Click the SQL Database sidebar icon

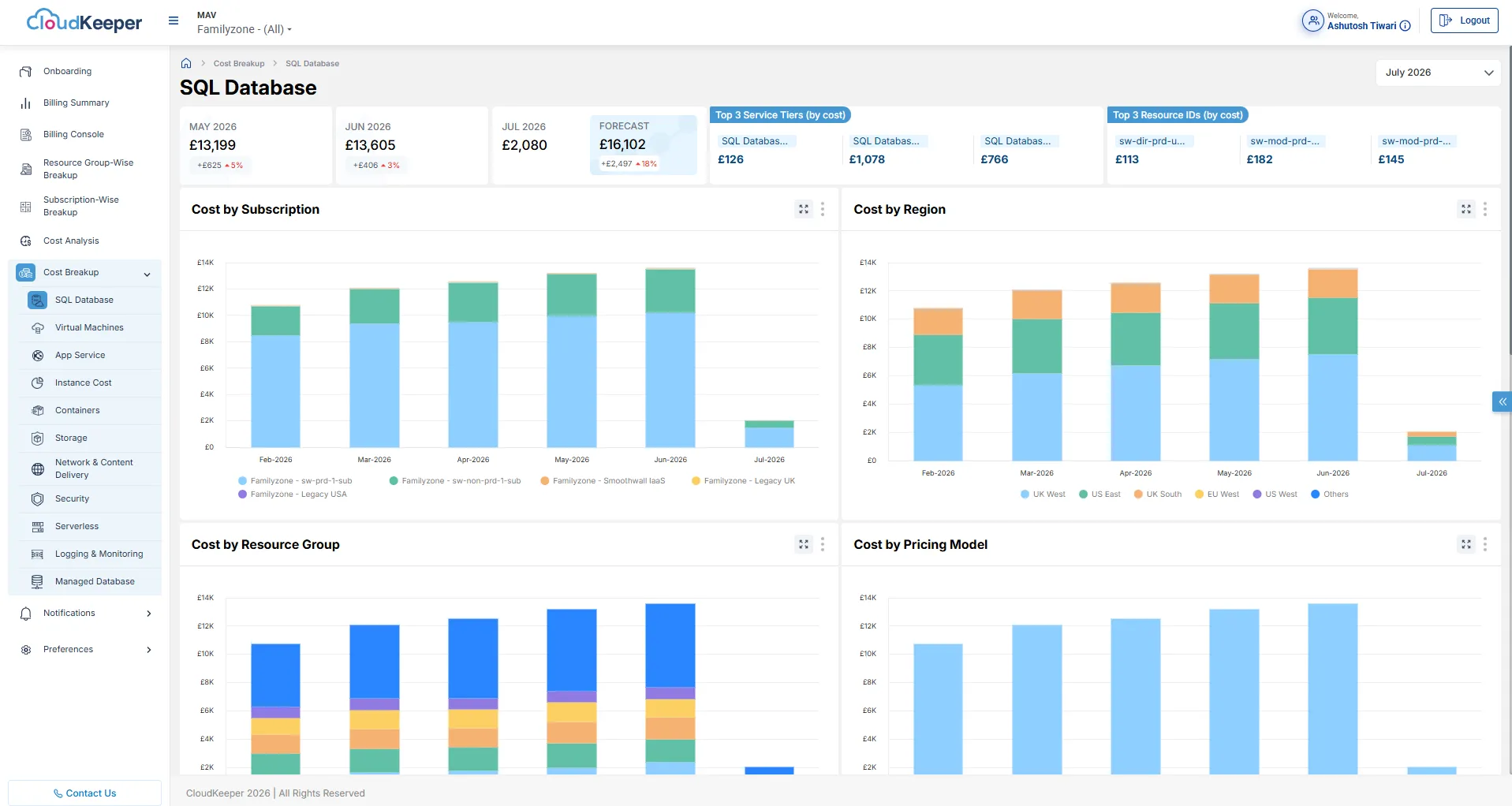[x=37, y=300]
